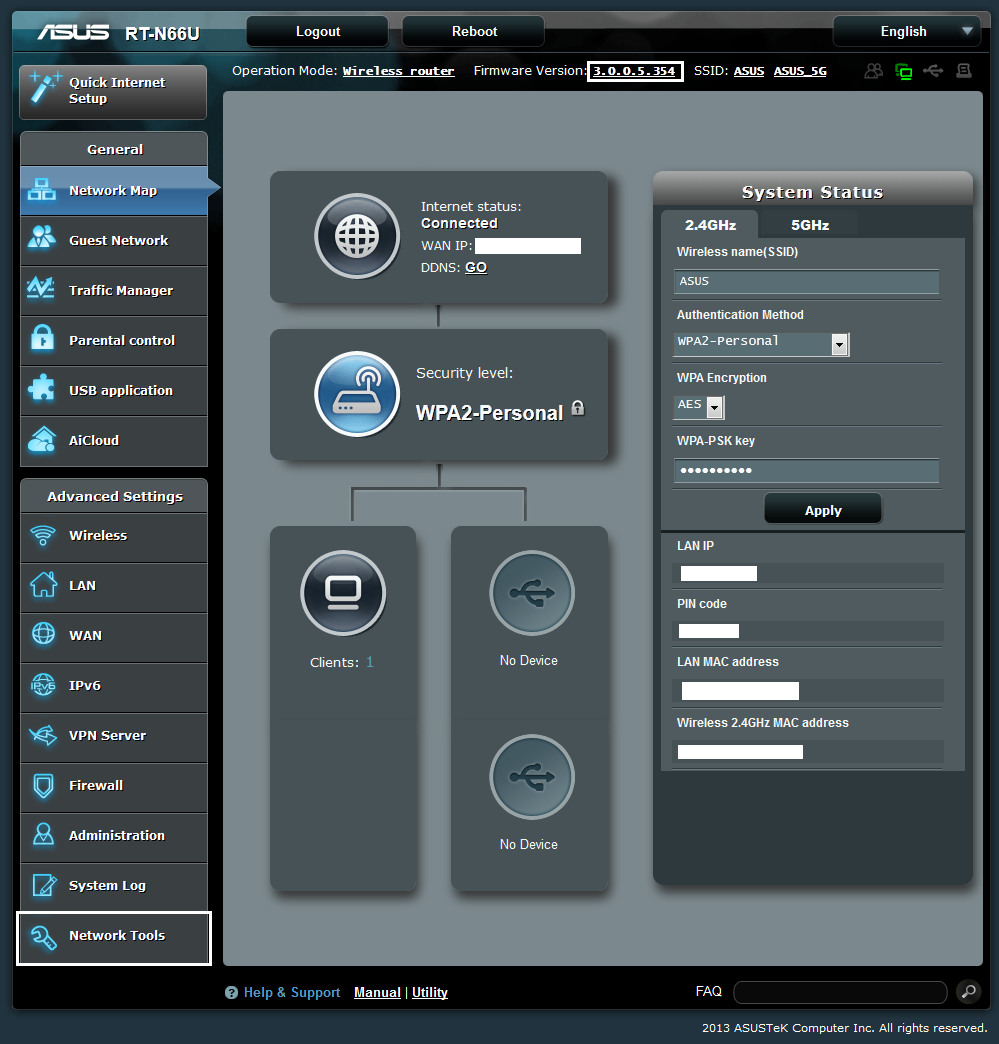
Task: Open the Manual link
Action: (x=377, y=992)
